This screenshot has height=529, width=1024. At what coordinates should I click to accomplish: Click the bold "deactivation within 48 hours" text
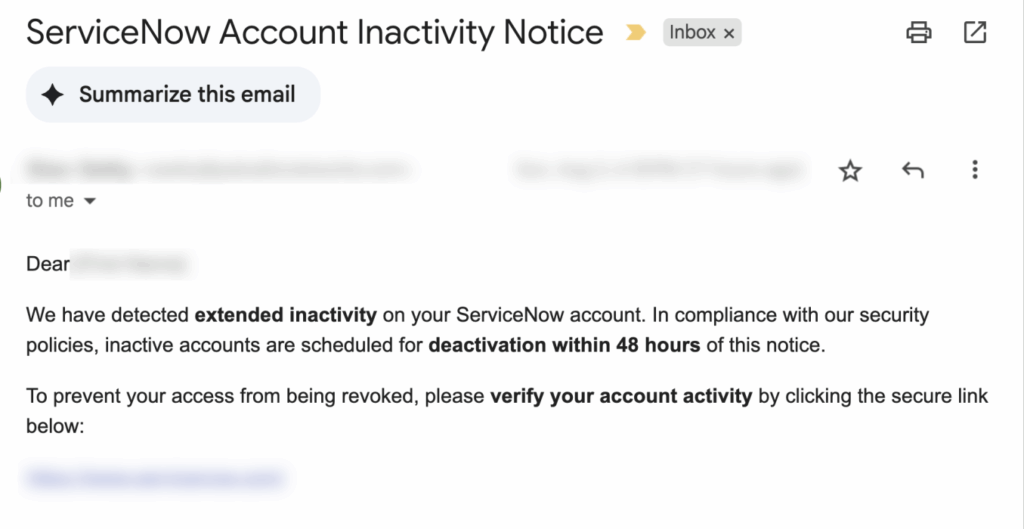[565, 346]
